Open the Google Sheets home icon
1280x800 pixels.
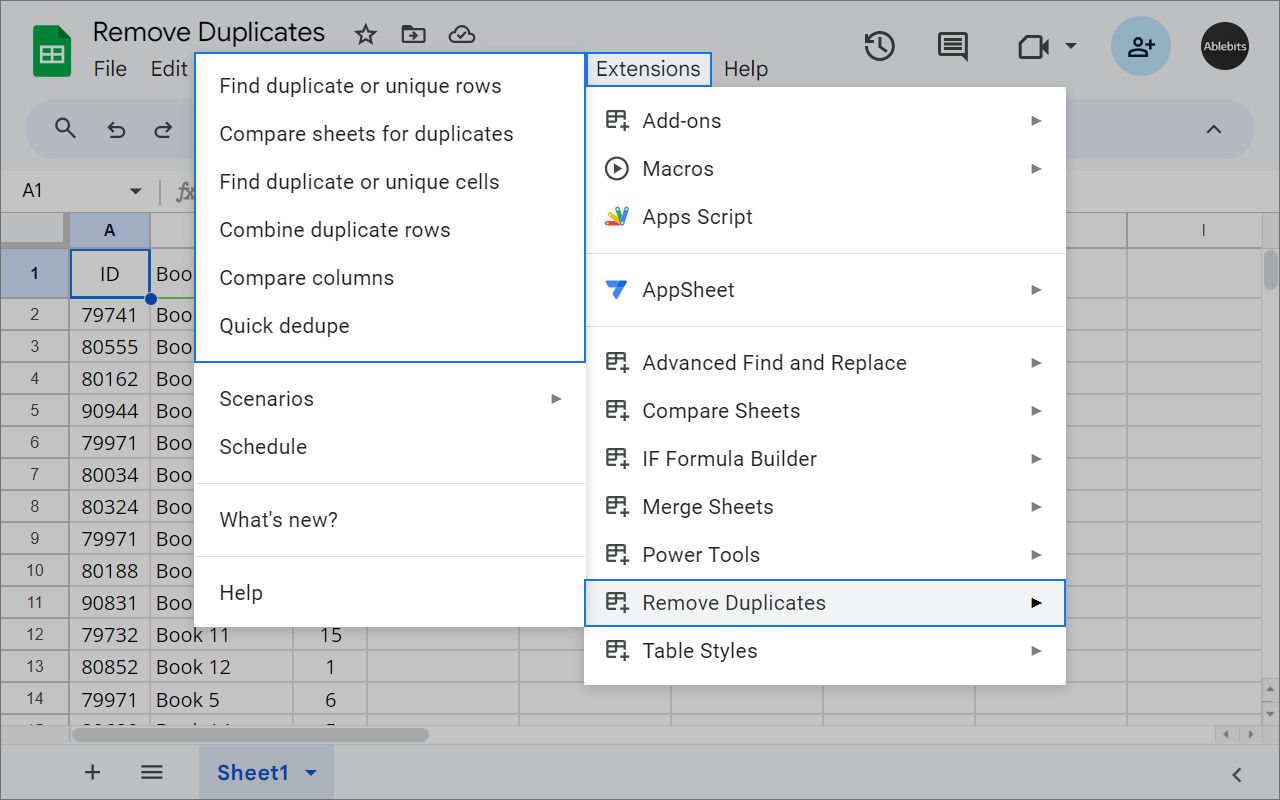point(50,50)
